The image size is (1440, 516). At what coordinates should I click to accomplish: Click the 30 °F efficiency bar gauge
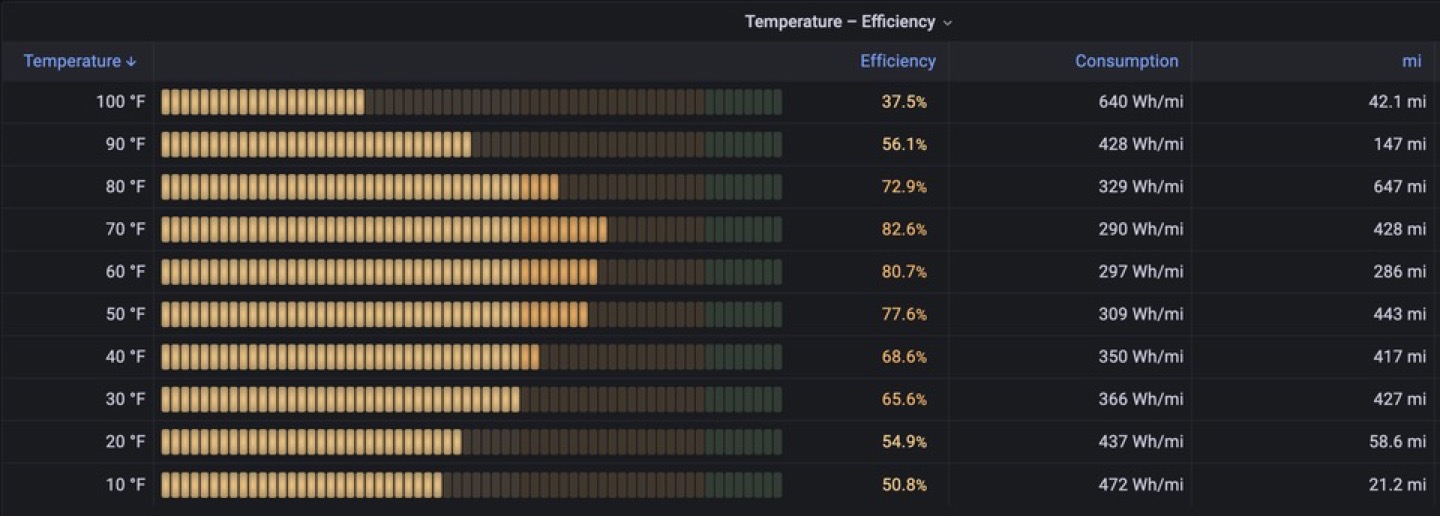pos(471,399)
